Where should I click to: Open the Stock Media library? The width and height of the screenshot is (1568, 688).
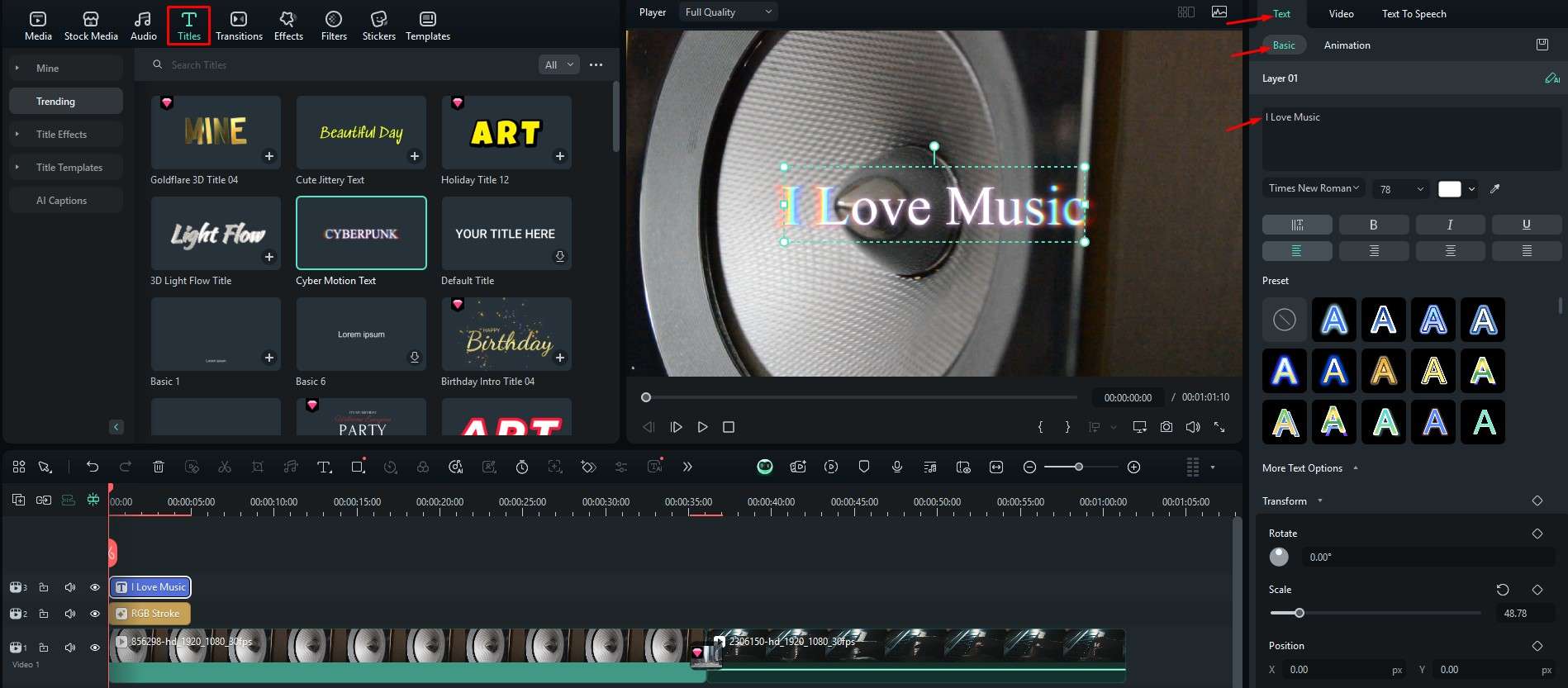point(91,26)
